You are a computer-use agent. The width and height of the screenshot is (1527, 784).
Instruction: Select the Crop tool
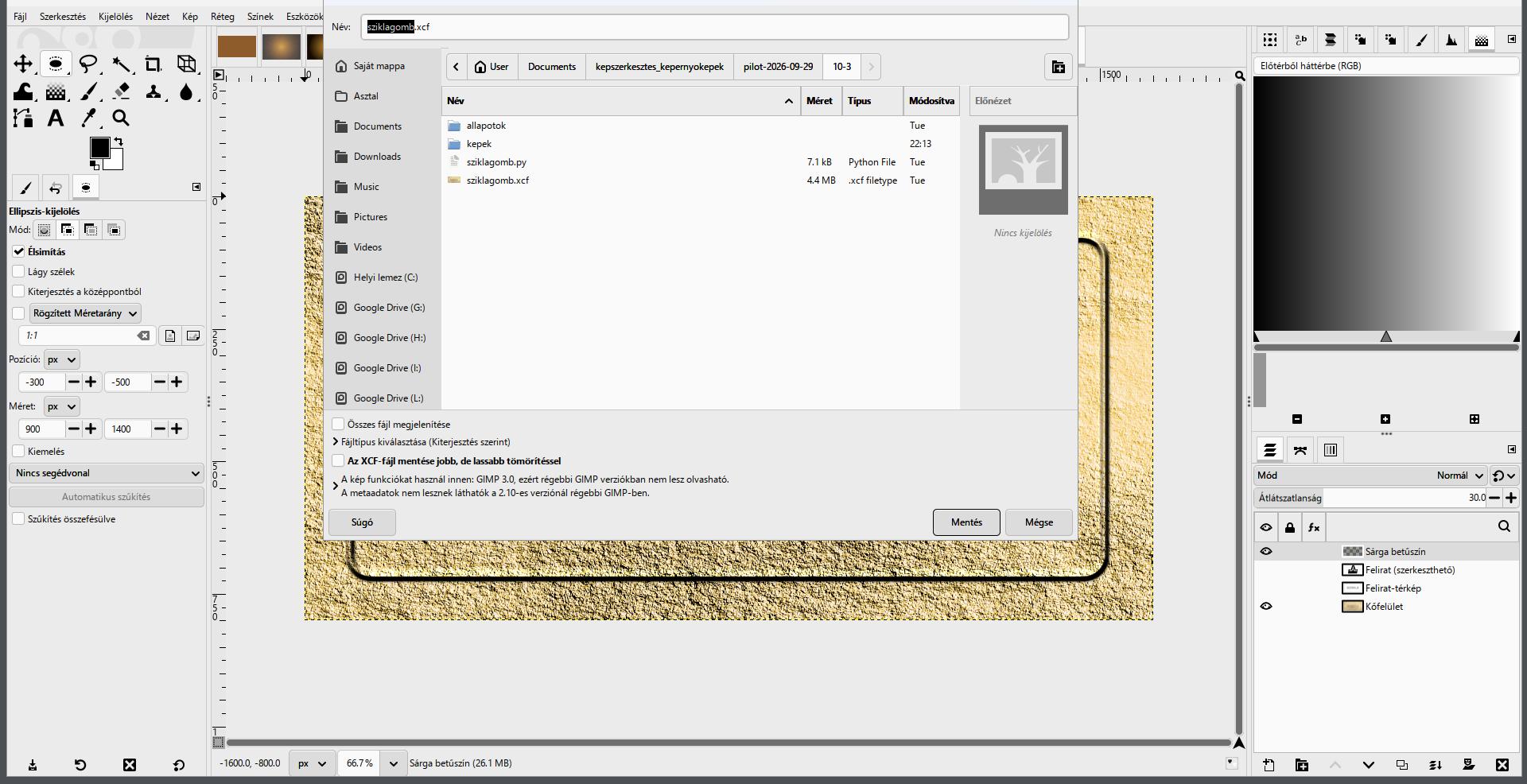[153, 64]
